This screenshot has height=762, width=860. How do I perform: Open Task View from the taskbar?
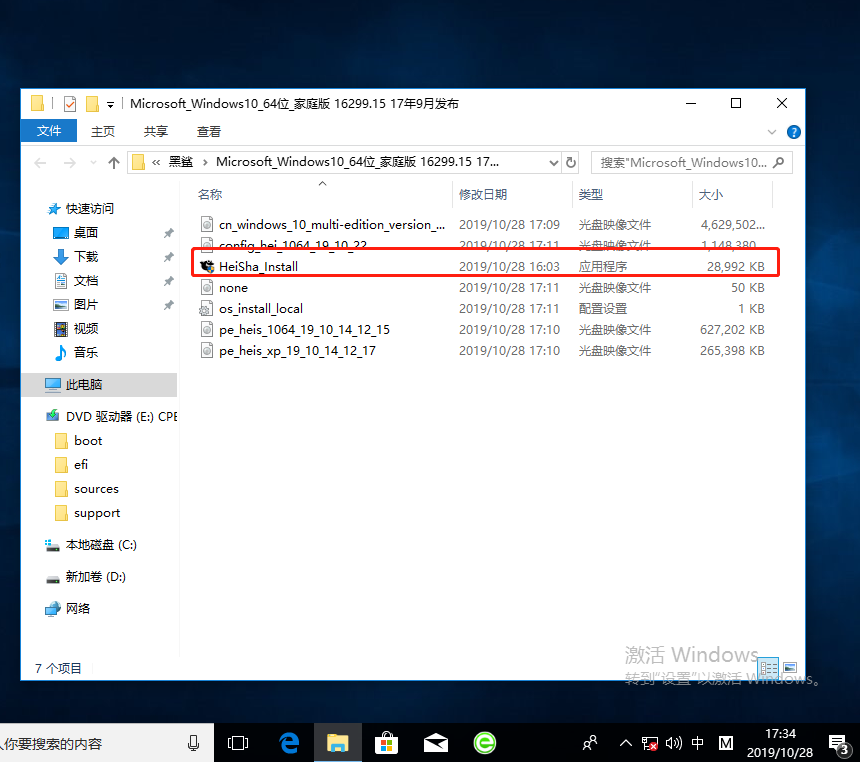point(238,742)
